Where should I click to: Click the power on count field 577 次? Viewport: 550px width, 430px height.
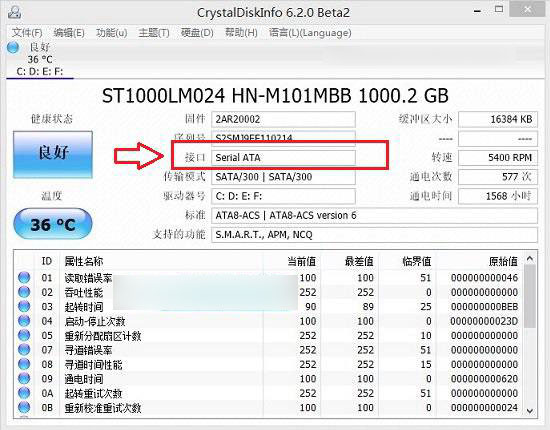pos(498,177)
